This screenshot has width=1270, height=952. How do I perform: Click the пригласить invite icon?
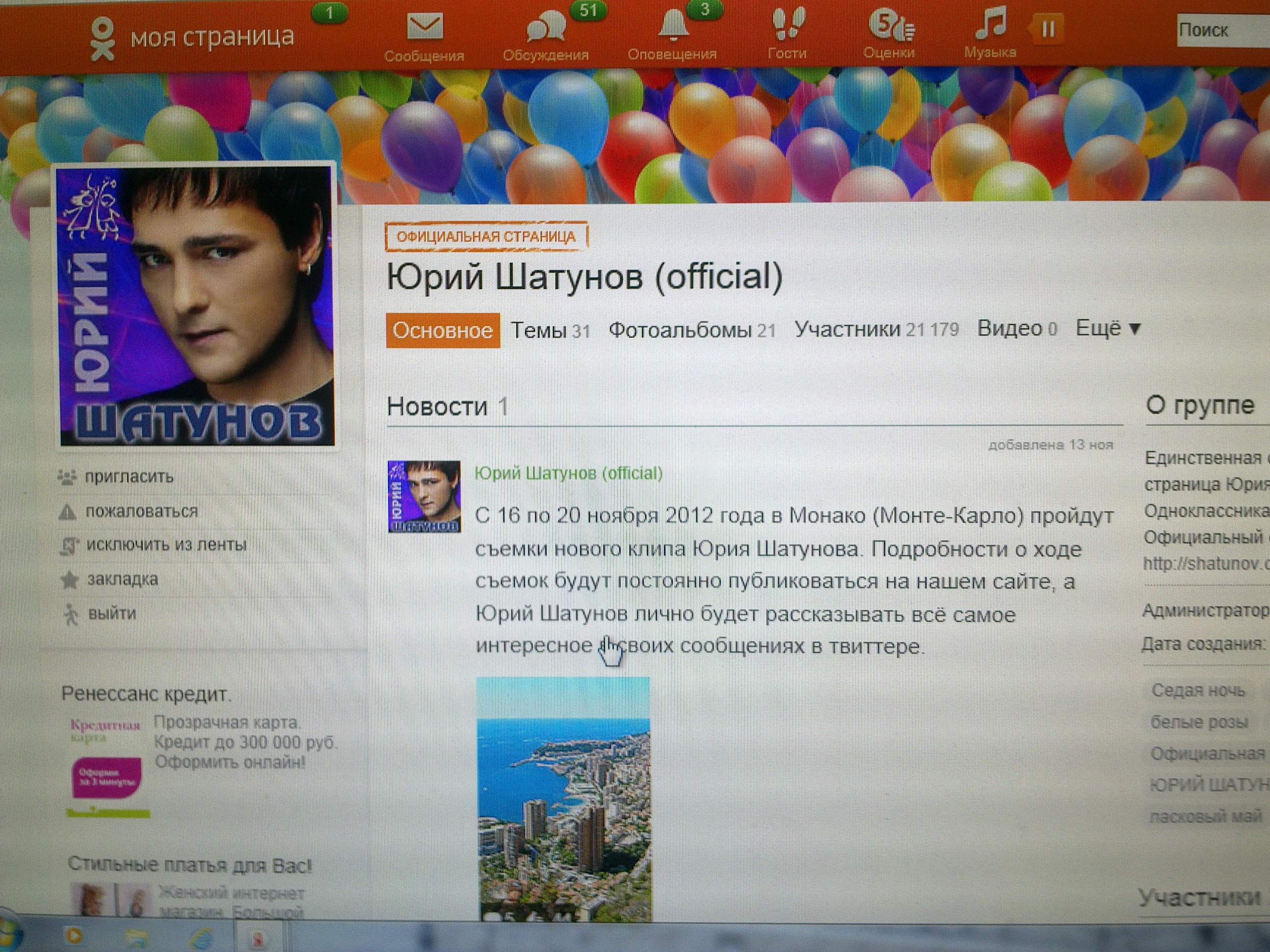pyautogui.click(x=67, y=477)
